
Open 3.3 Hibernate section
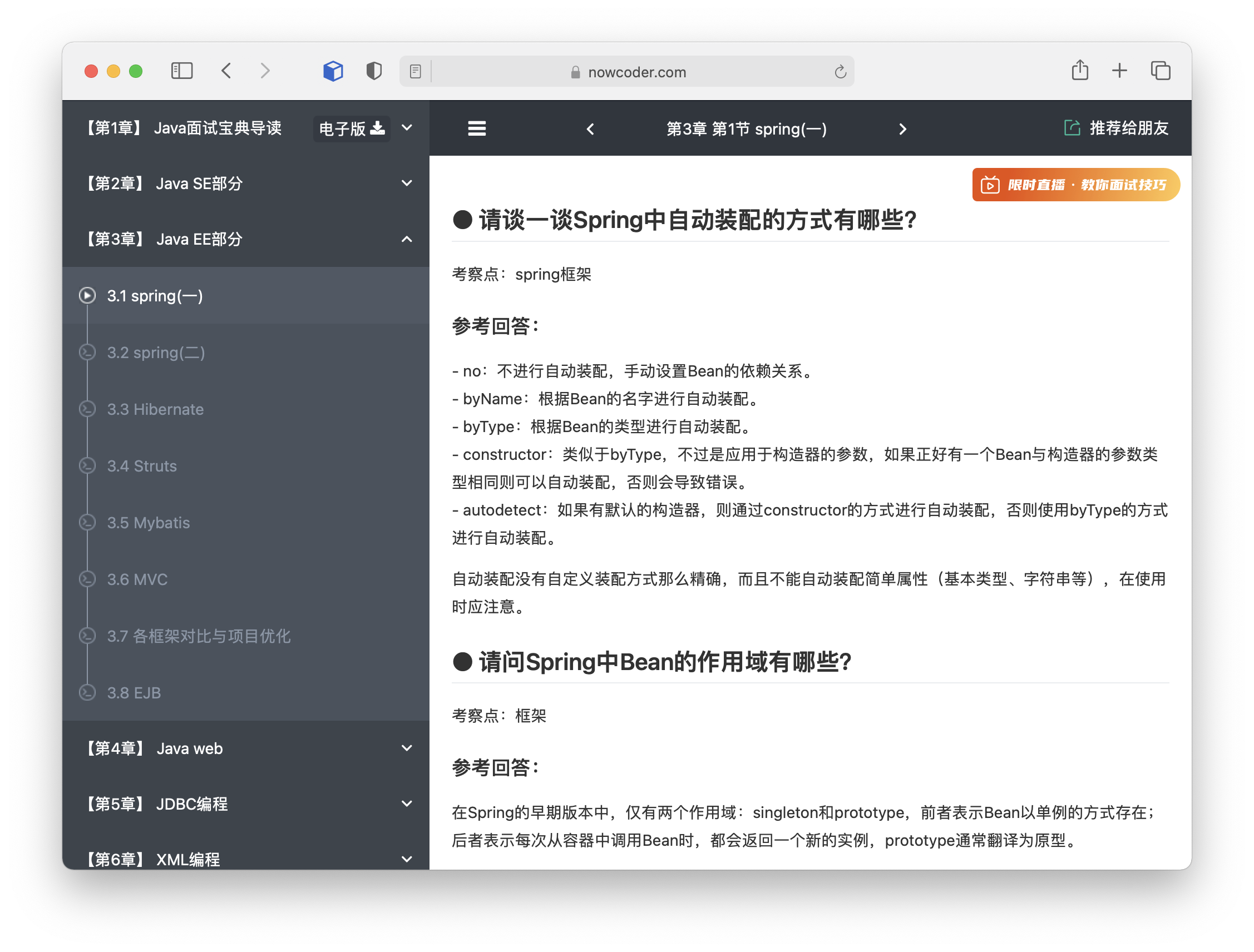point(246,409)
